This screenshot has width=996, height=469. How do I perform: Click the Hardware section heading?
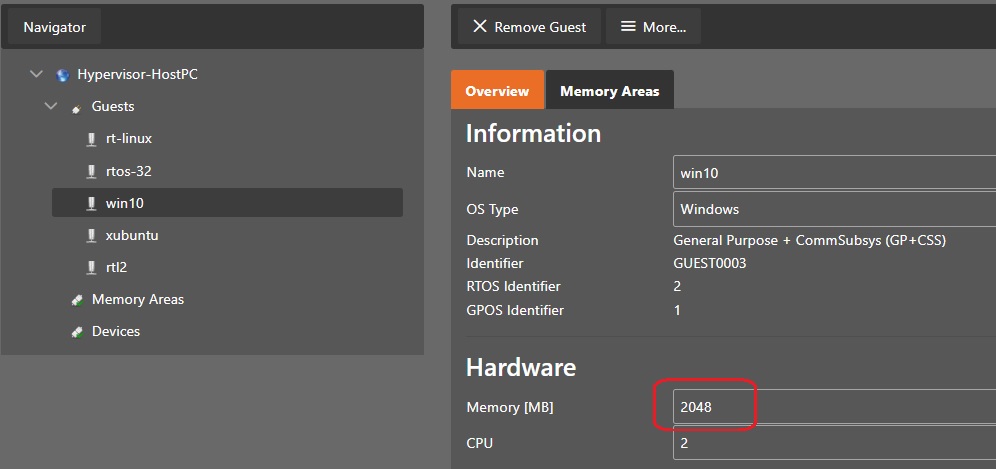coord(521,367)
